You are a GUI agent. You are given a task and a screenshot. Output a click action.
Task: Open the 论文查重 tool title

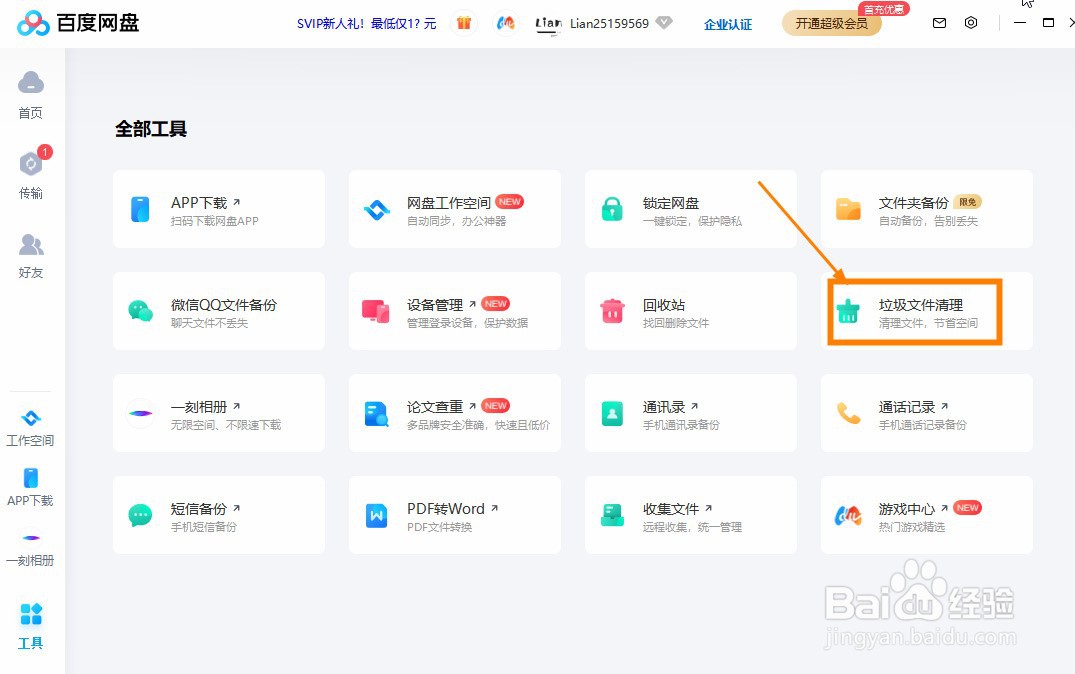point(435,407)
